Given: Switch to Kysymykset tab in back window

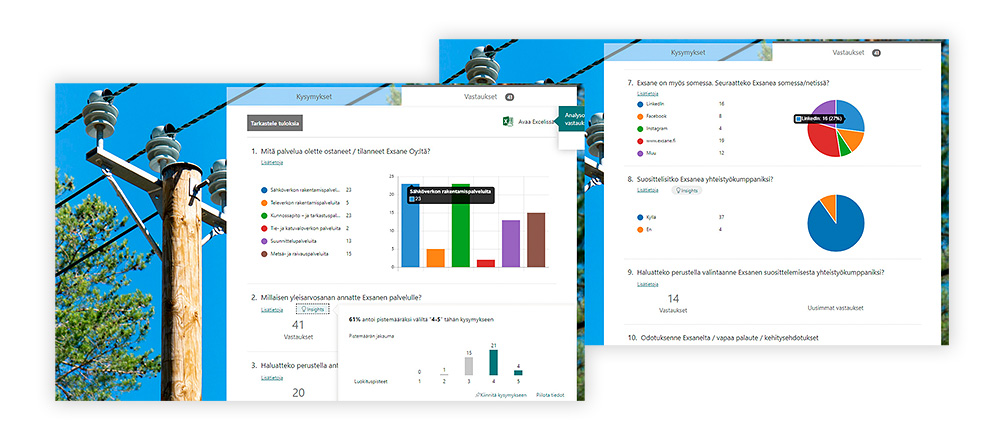Looking at the screenshot, I should click(688, 53).
